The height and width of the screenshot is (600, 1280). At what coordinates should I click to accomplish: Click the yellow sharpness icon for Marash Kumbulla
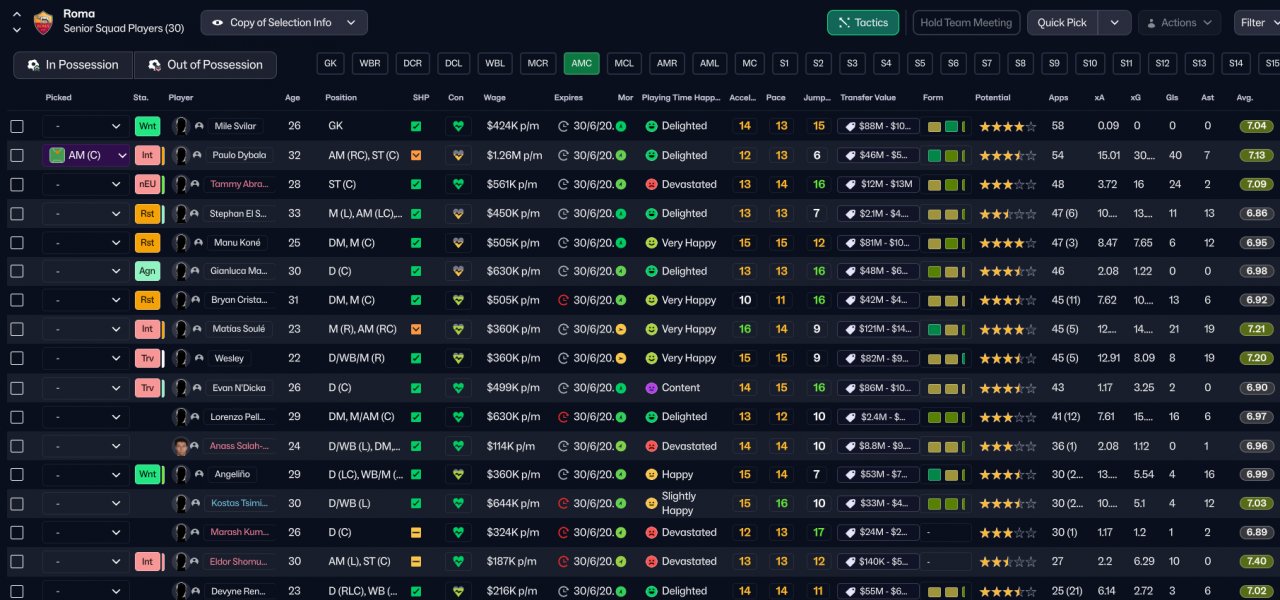pos(416,533)
